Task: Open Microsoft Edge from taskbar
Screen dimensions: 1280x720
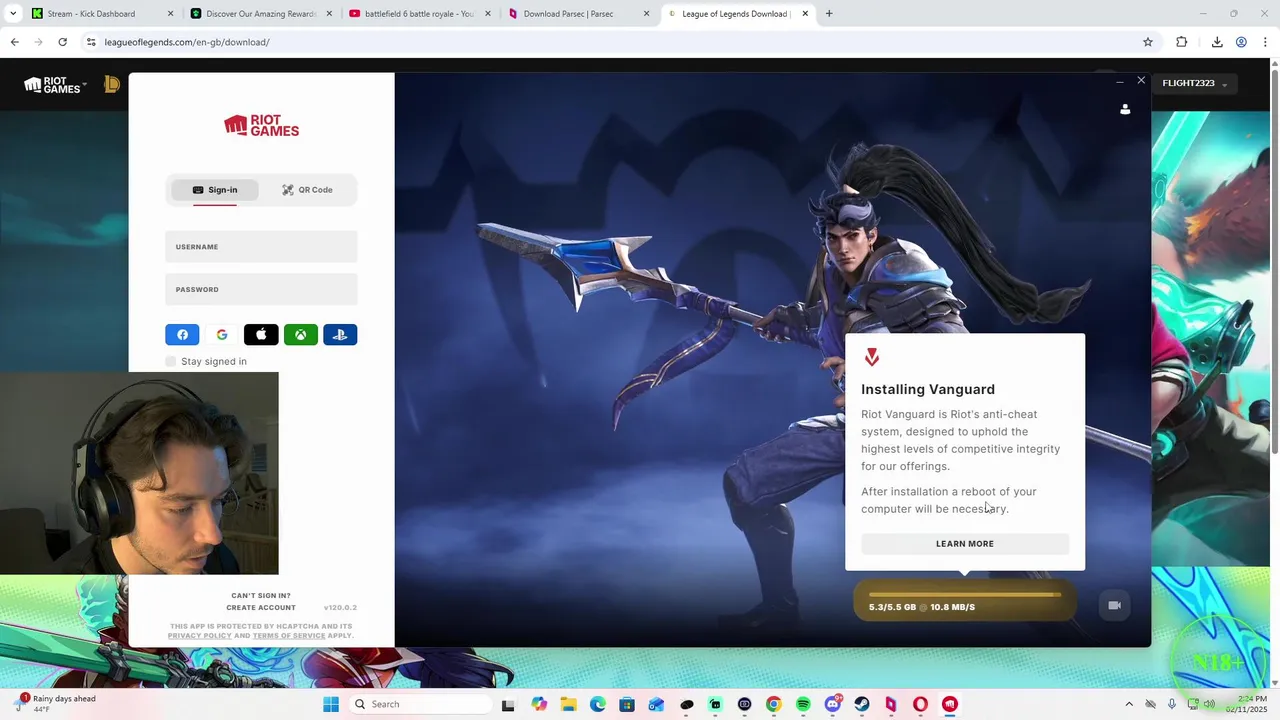Action: [x=598, y=704]
